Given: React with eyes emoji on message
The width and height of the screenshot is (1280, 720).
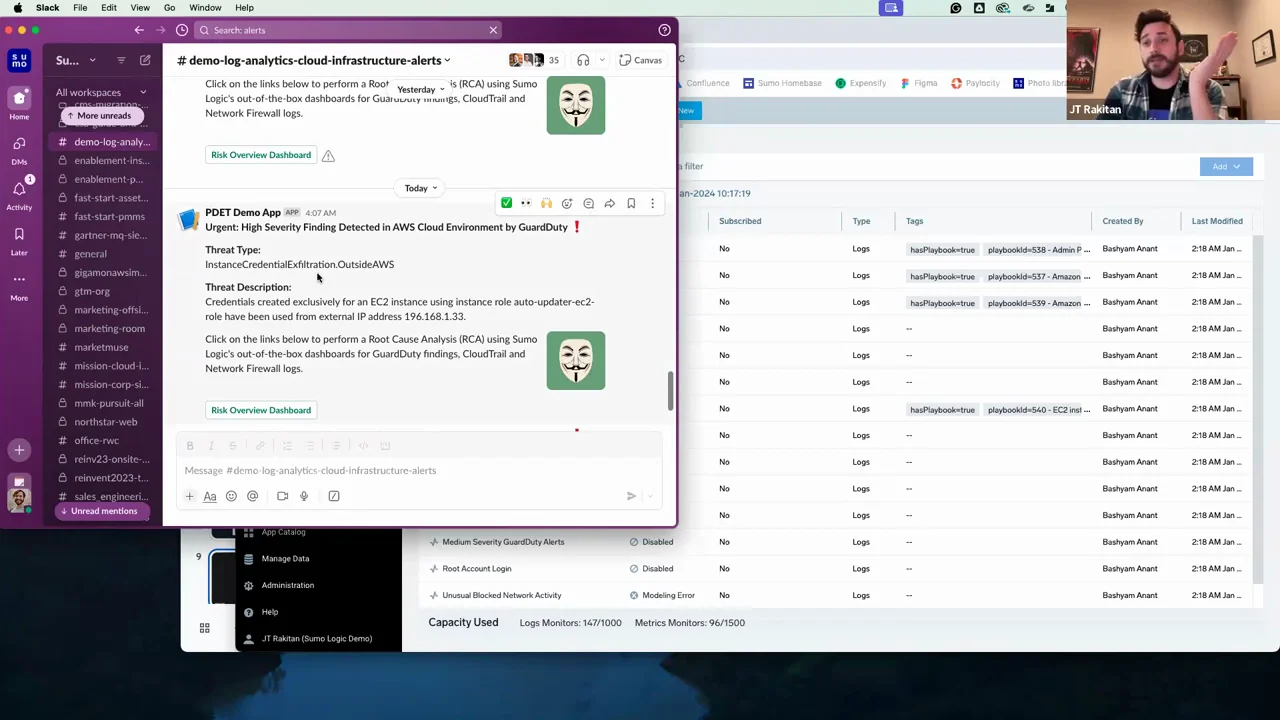Looking at the screenshot, I should [x=526, y=204].
